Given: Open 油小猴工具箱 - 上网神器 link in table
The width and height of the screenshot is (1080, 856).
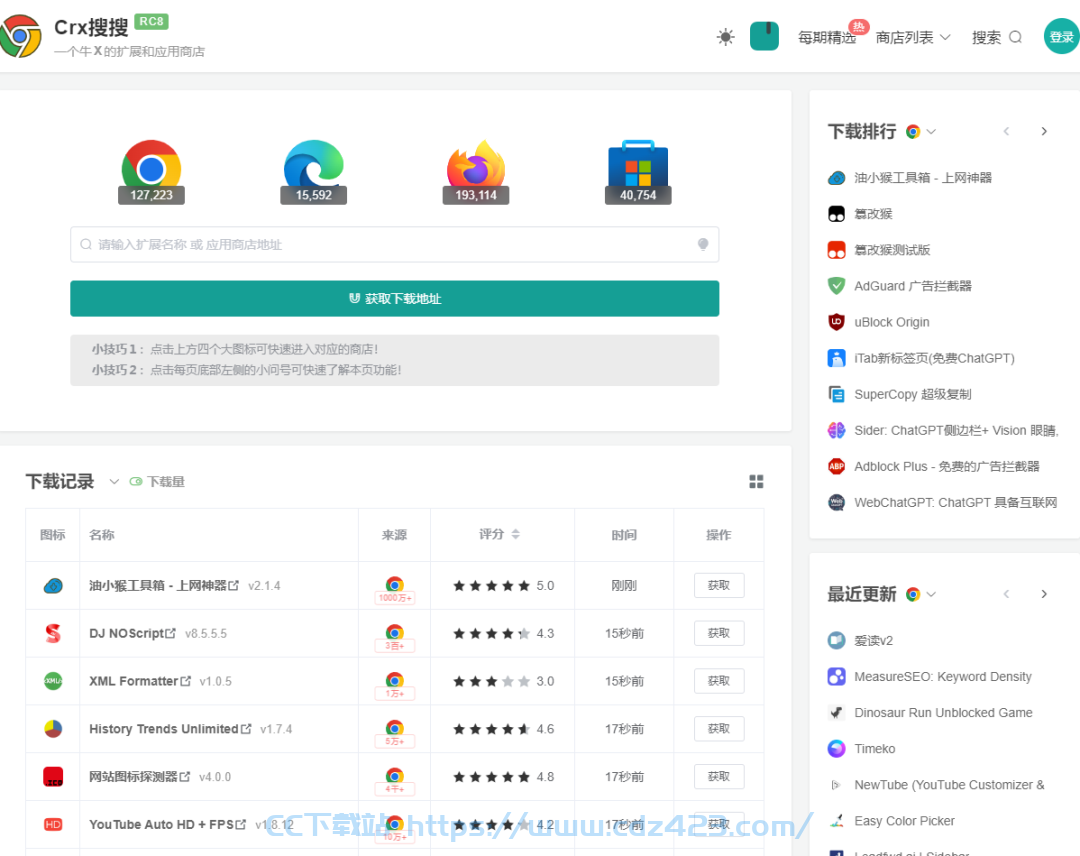Looking at the screenshot, I should pos(164,585).
